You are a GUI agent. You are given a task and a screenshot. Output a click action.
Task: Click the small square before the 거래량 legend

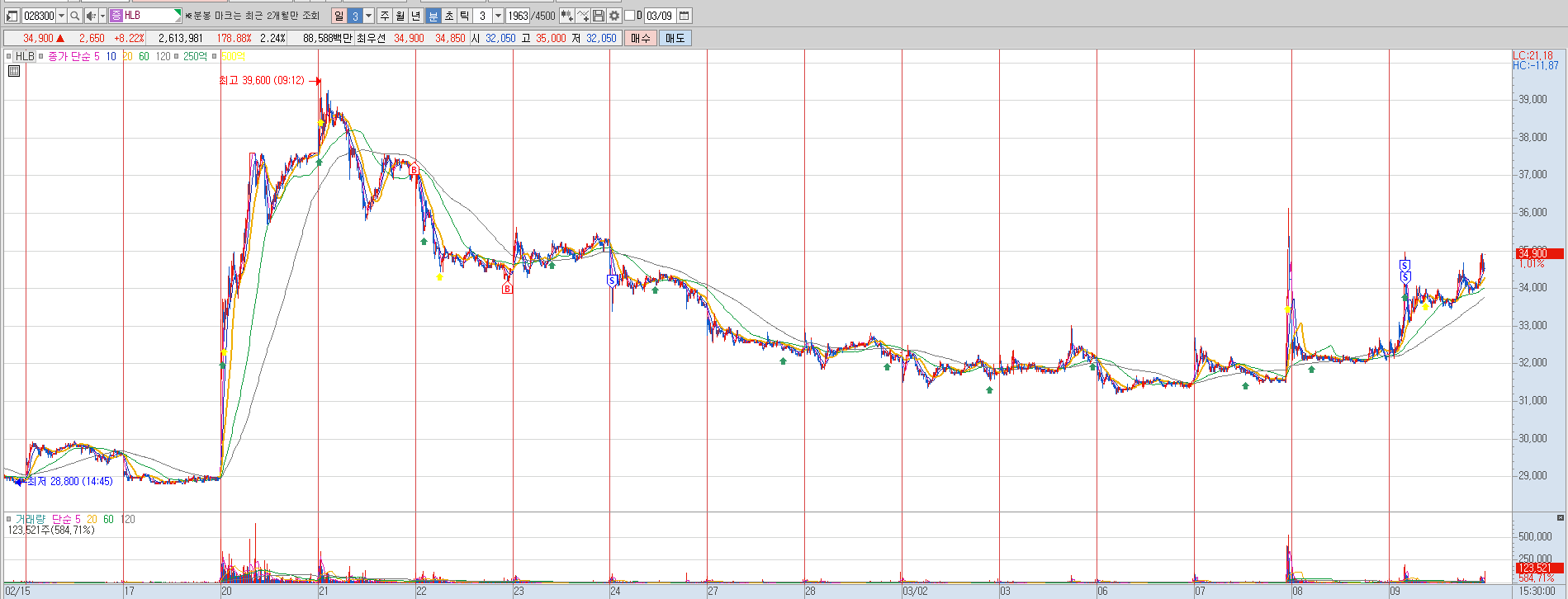(x=8, y=519)
